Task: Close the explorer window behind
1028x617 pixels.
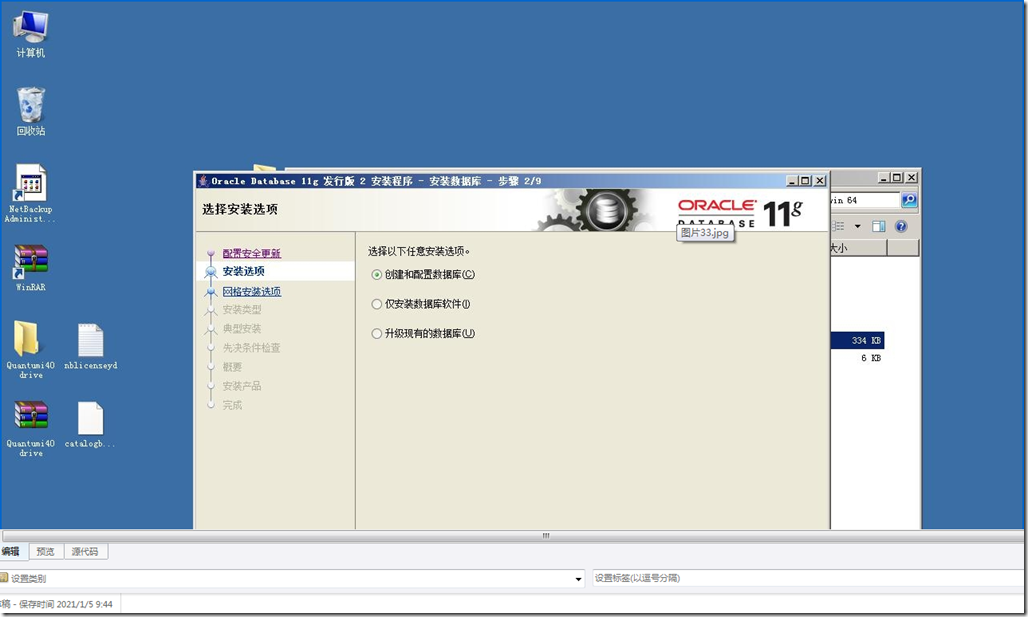Action: point(911,178)
